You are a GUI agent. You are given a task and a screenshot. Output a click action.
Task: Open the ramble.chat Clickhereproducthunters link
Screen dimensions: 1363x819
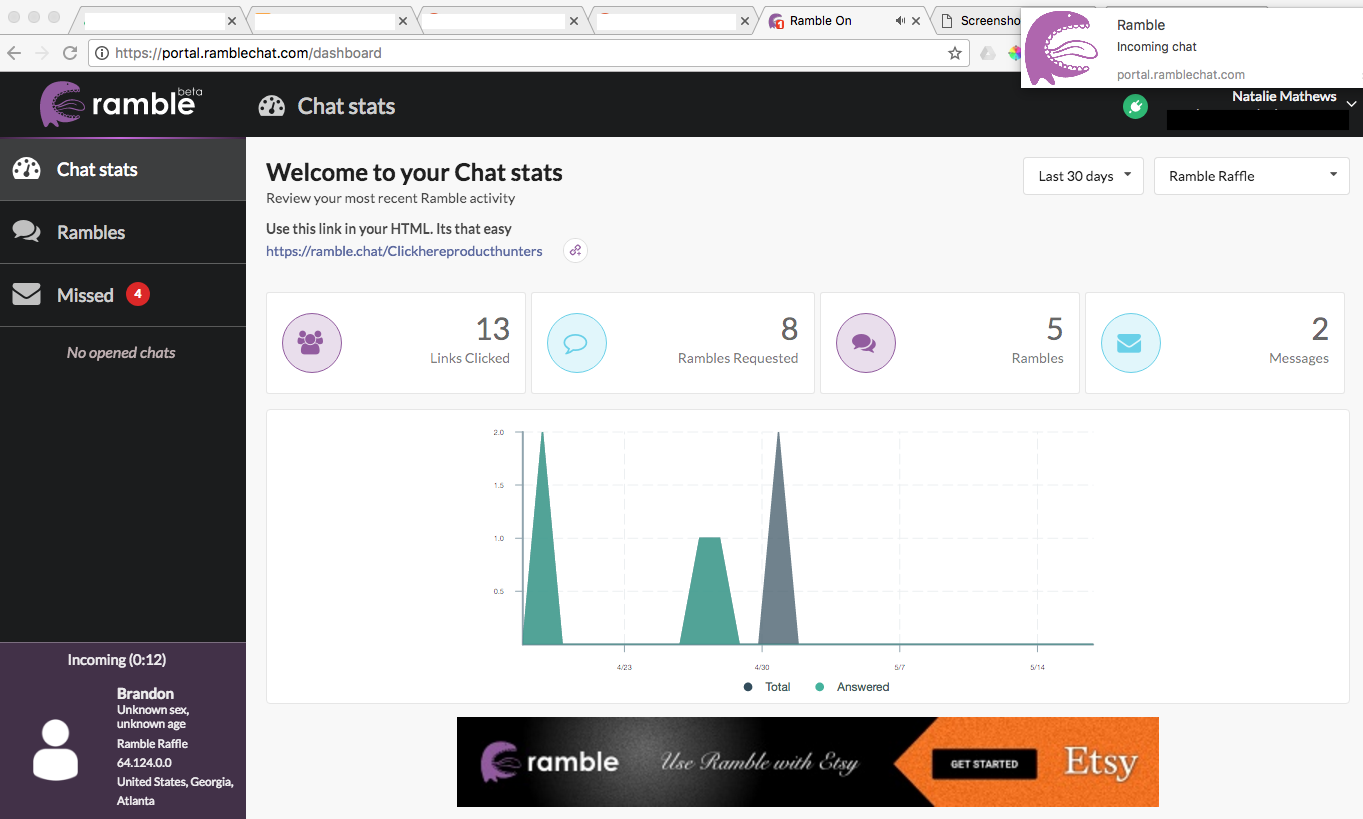point(404,251)
